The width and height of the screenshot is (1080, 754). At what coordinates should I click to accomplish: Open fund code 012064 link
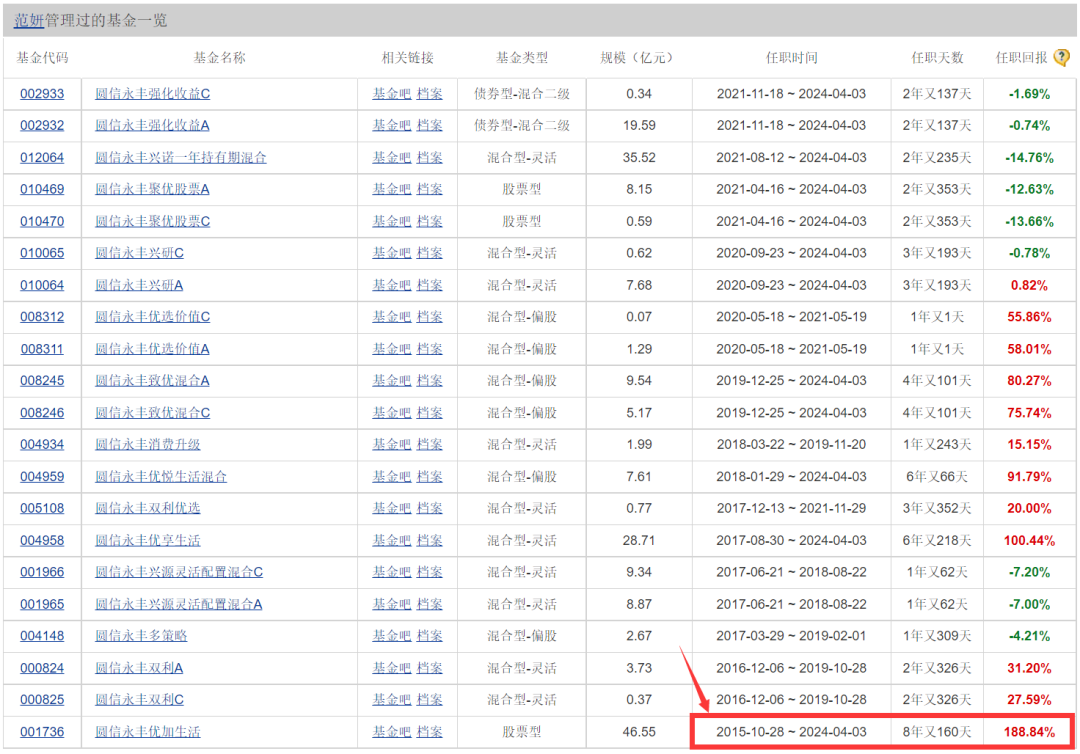point(42,158)
